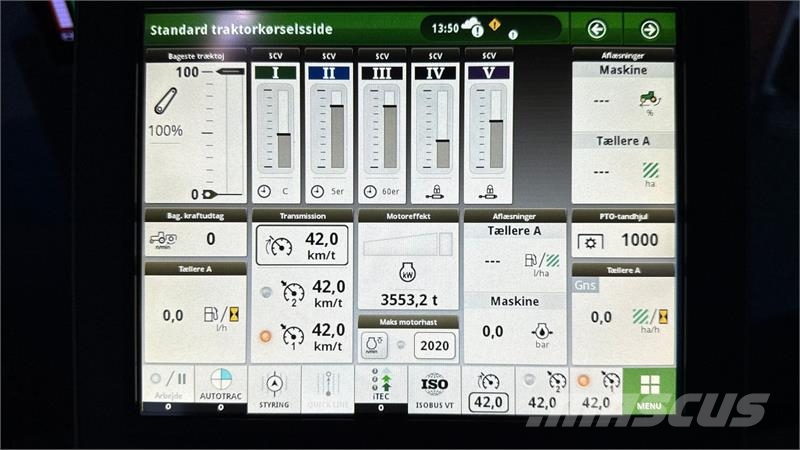Select SCV V valve header
Viewport: 800px width, 450px height.
tap(489, 73)
